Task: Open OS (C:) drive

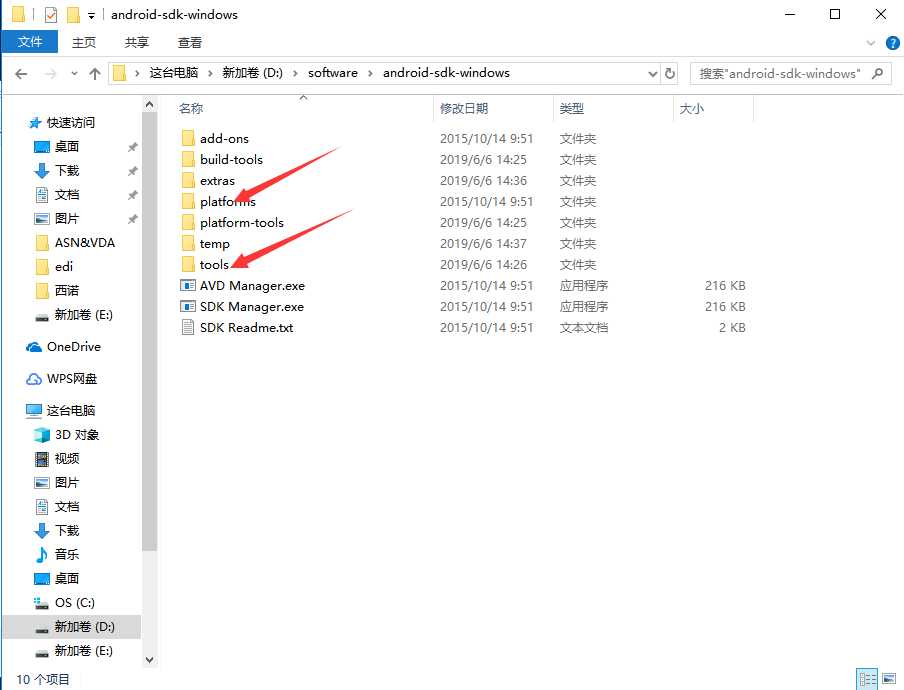Action: tap(74, 602)
